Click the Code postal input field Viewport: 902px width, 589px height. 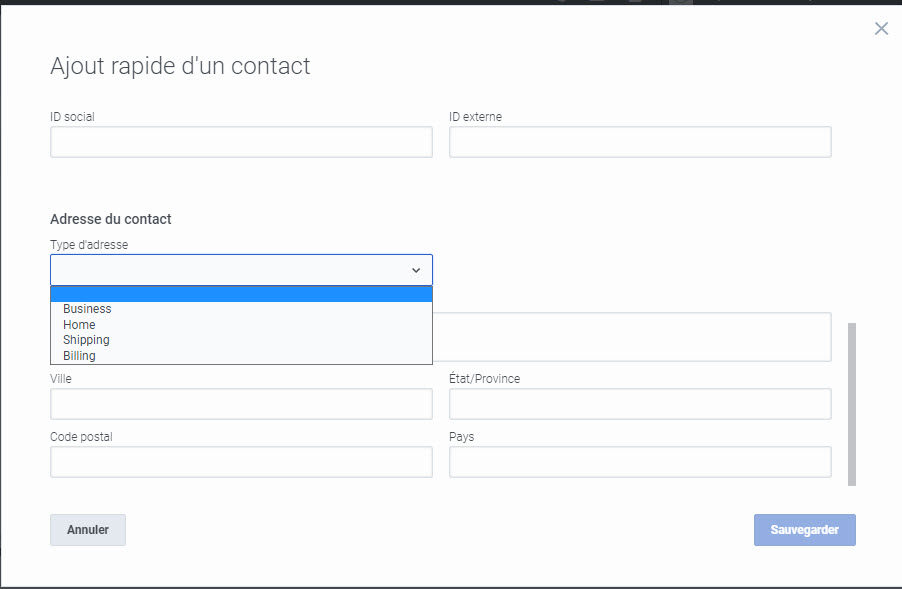pyautogui.click(x=241, y=462)
